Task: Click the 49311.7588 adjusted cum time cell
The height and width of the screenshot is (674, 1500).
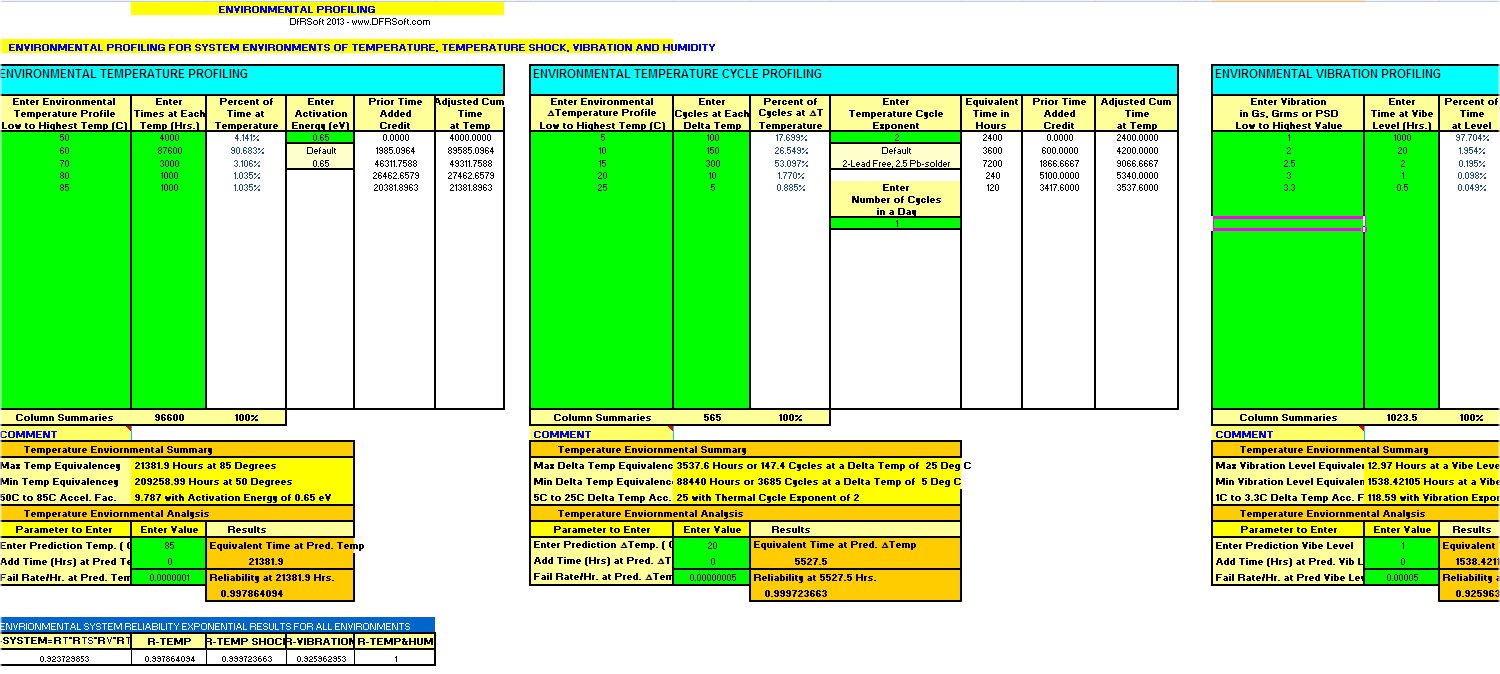Action: pos(469,163)
